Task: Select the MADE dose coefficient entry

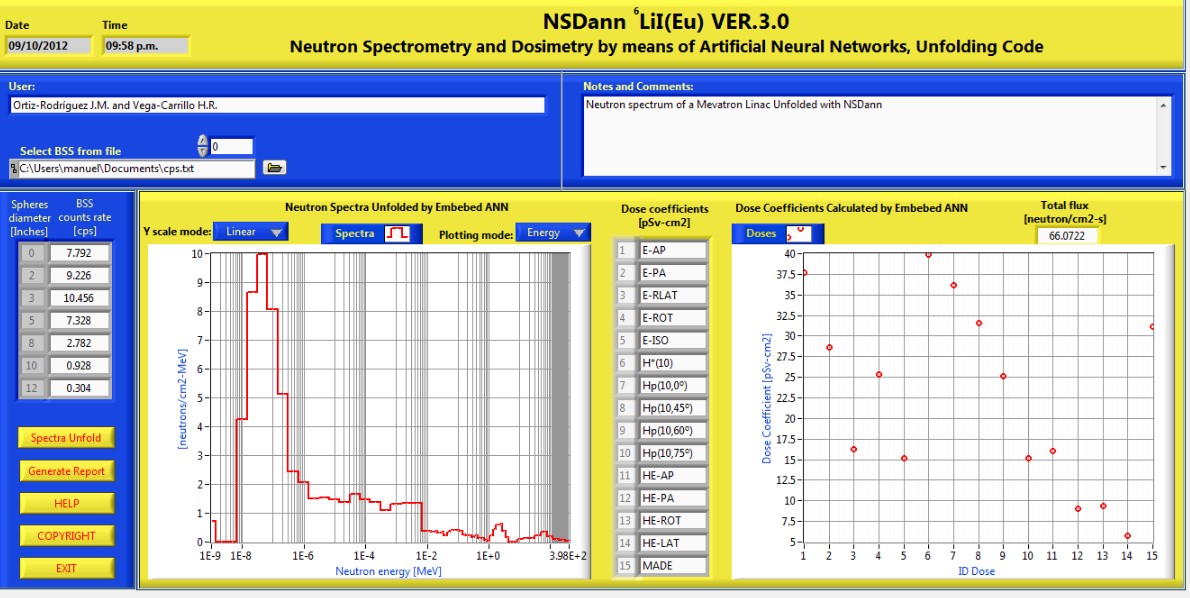Action: [x=672, y=565]
